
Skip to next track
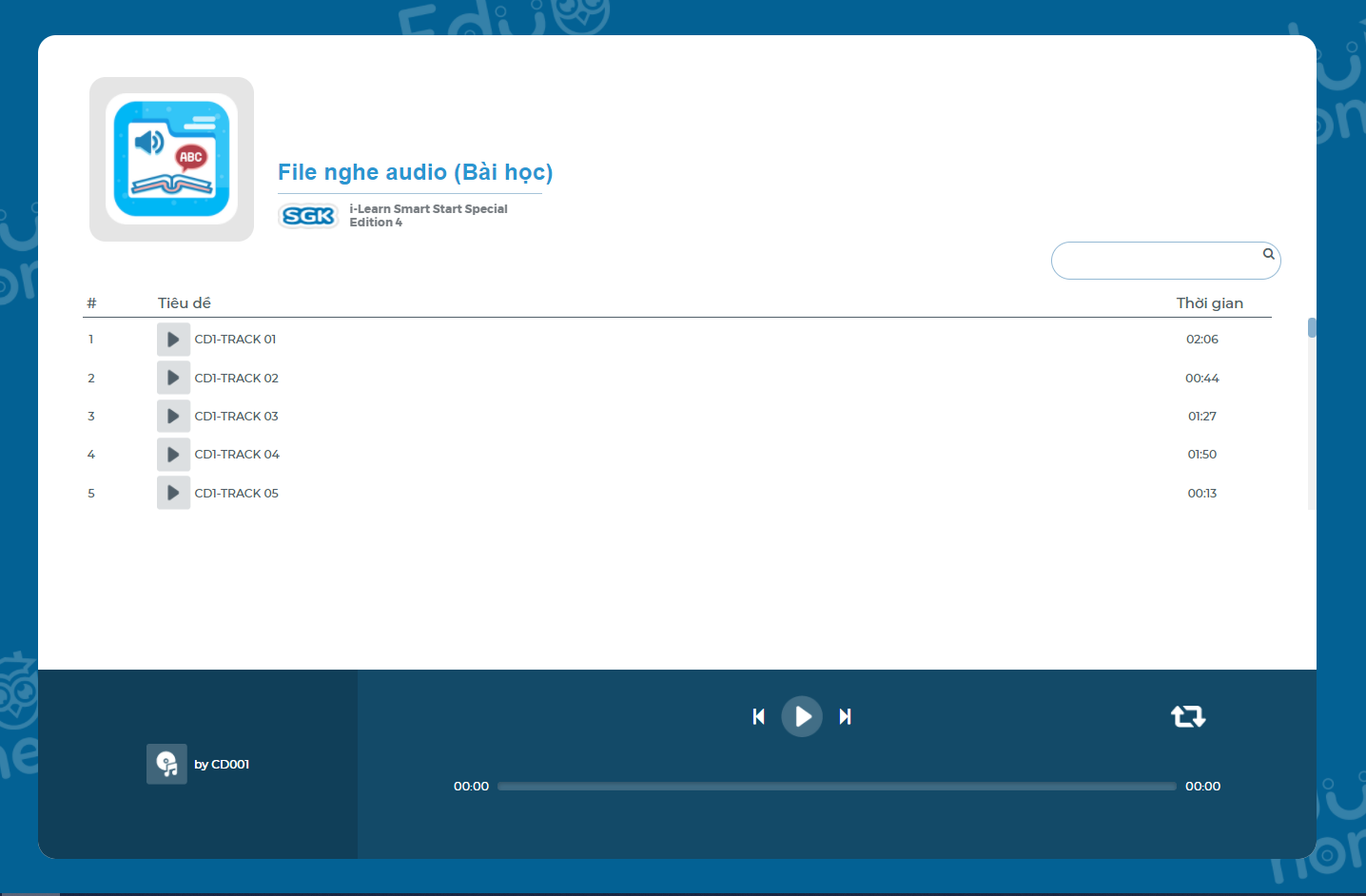click(845, 716)
